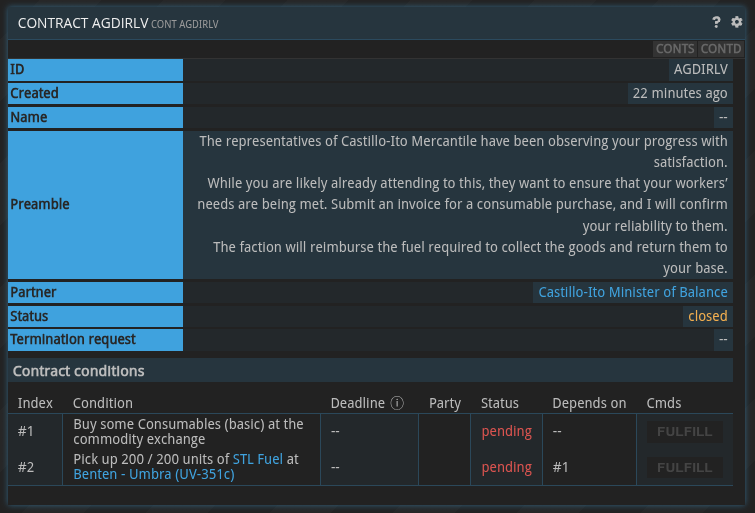Open the CONTS button
This screenshot has width=755, height=513.
point(675,49)
